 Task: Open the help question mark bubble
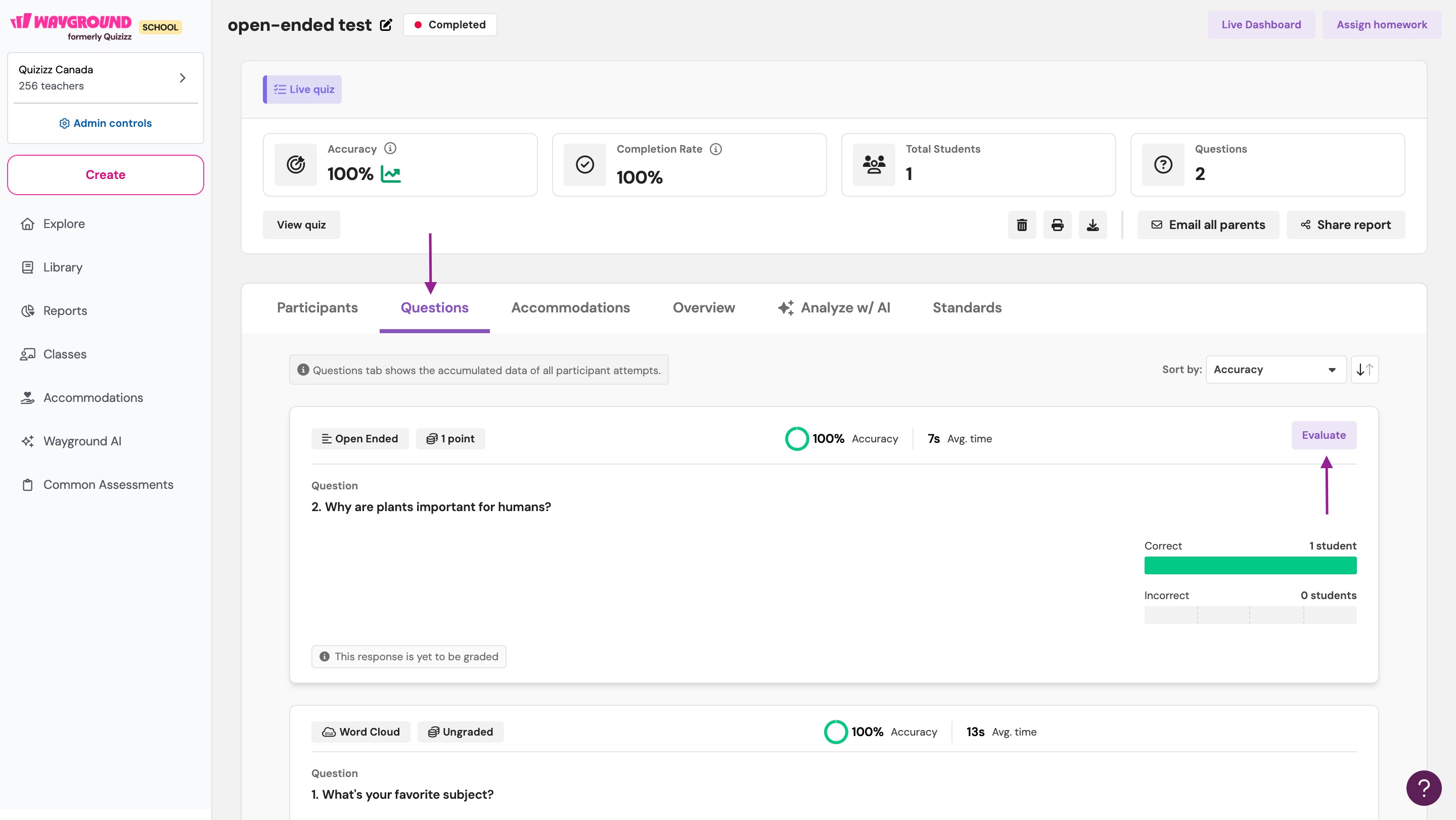[1423, 788]
